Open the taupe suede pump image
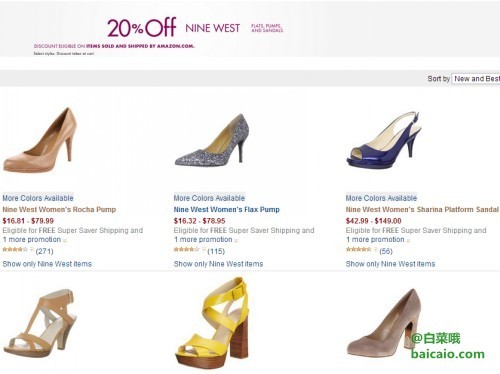 pyautogui.click(x=383, y=322)
